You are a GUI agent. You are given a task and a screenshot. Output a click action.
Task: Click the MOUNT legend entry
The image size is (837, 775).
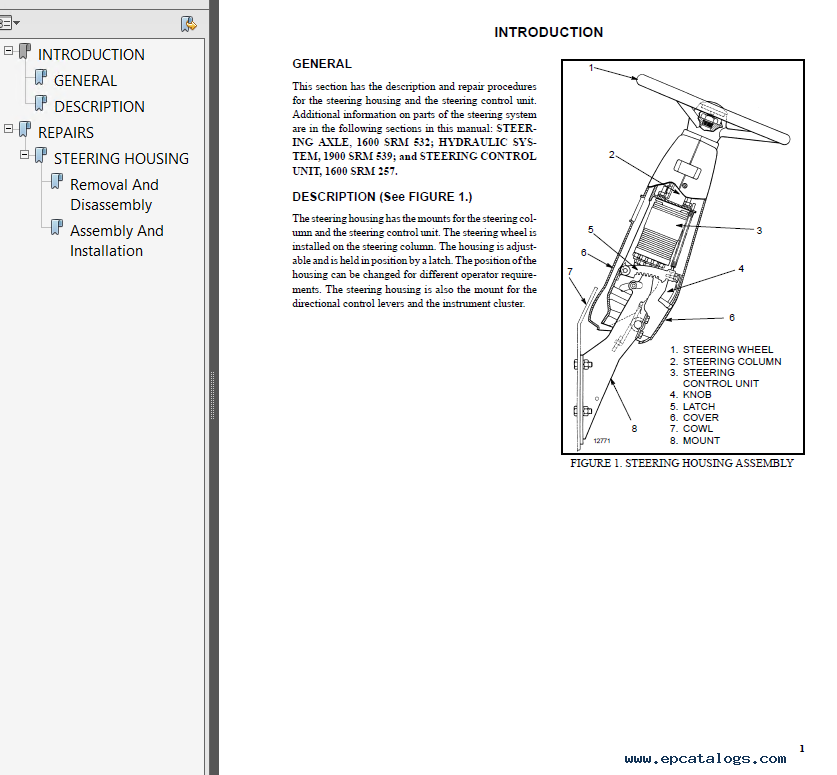click(x=695, y=440)
